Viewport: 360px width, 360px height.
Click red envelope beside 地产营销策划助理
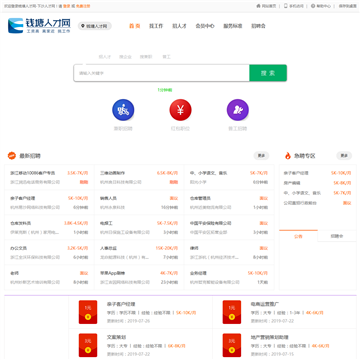232,345
